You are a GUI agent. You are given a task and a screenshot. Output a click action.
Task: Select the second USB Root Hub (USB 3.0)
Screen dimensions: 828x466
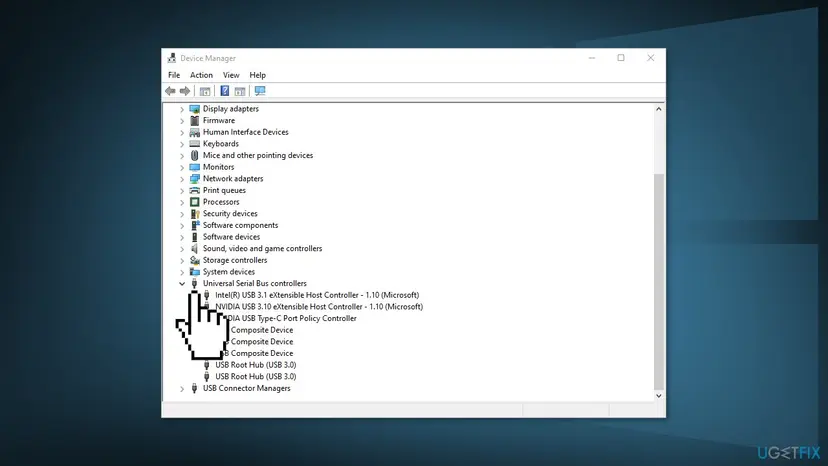[x=256, y=376]
